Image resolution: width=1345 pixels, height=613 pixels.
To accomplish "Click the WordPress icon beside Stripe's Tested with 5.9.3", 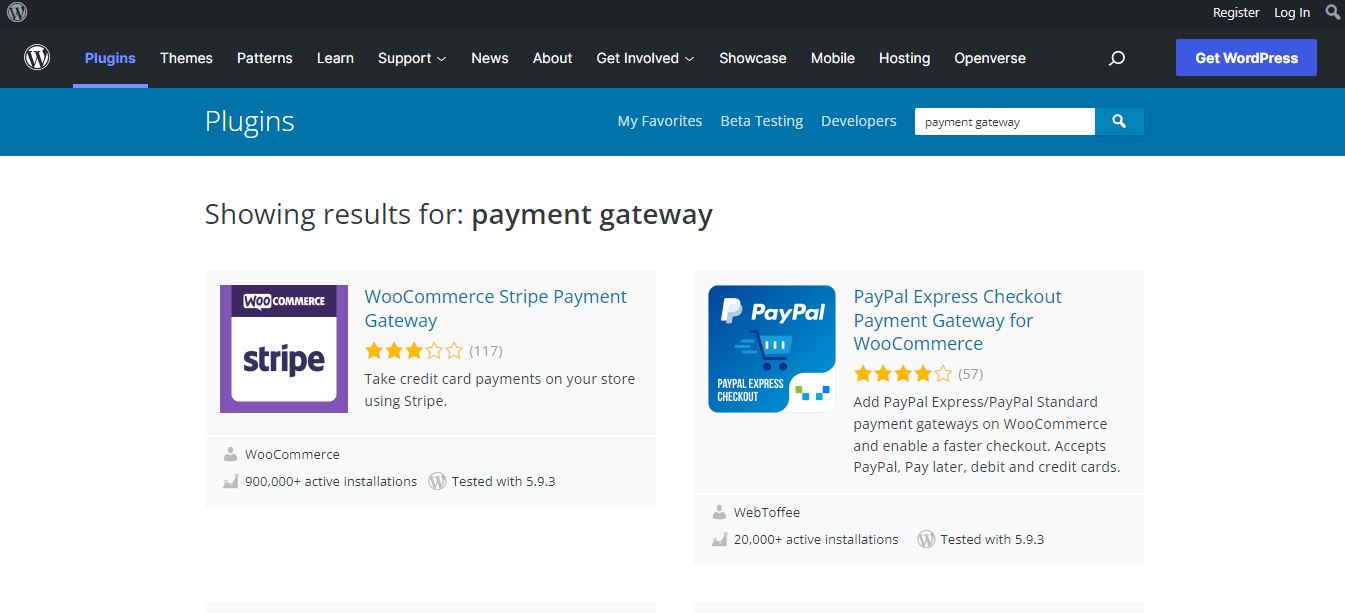I will point(437,481).
